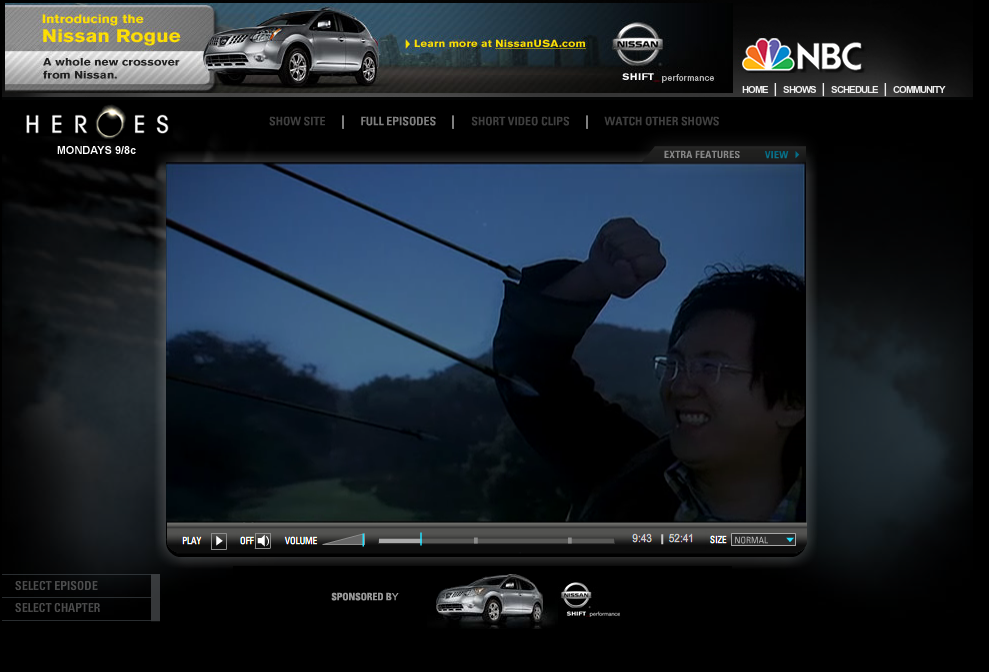Adjust the volume slider handle
This screenshot has width=989, height=672.
coord(363,539)
